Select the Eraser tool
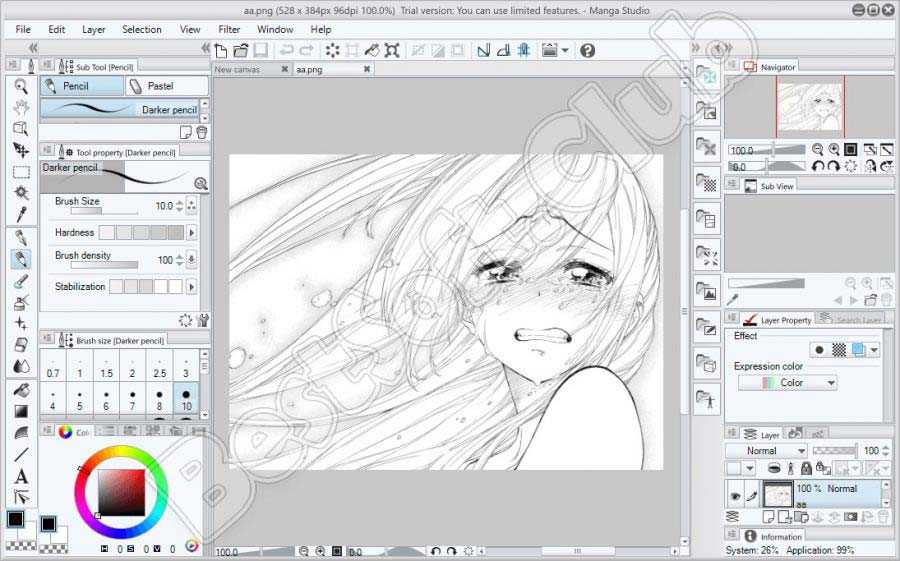The image size is (900, 561). coord(20,344)
